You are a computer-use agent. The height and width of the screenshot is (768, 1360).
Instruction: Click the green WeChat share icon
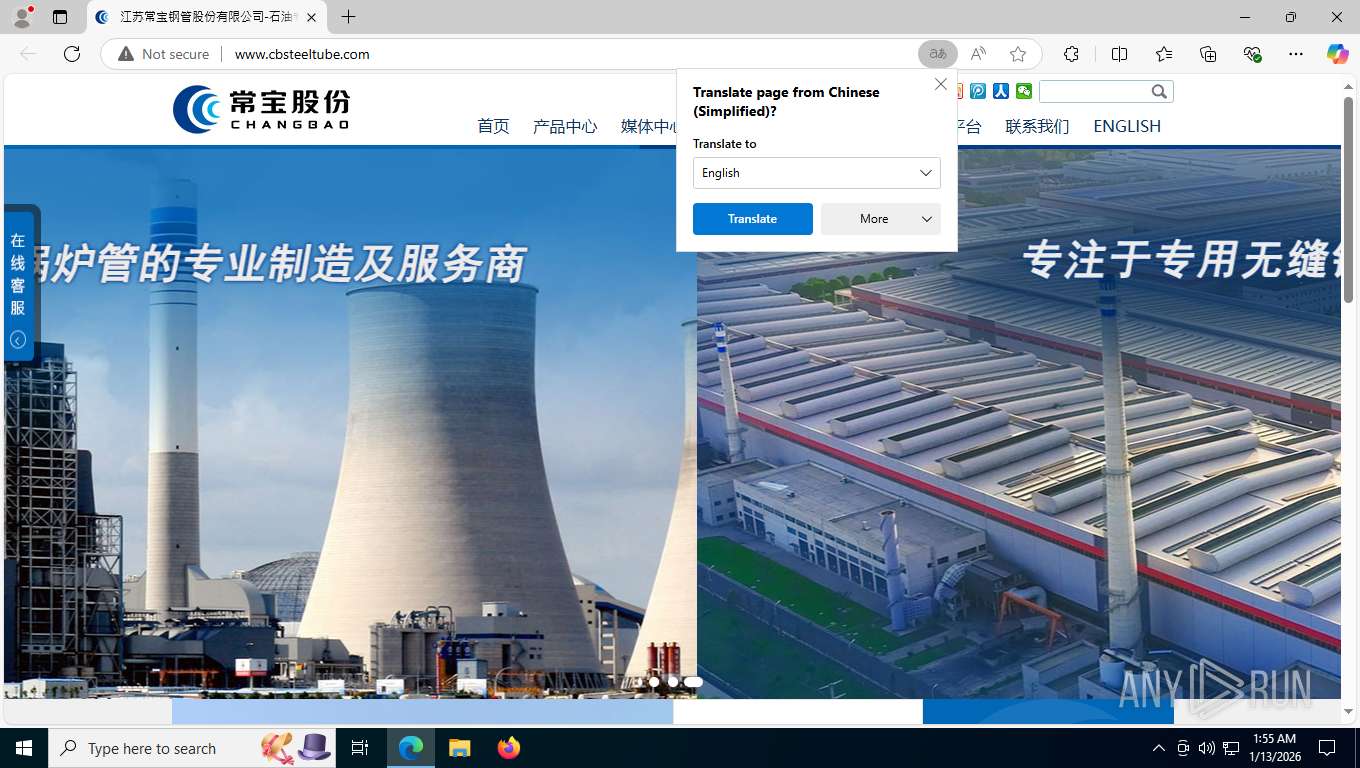tap(1023, 91)
